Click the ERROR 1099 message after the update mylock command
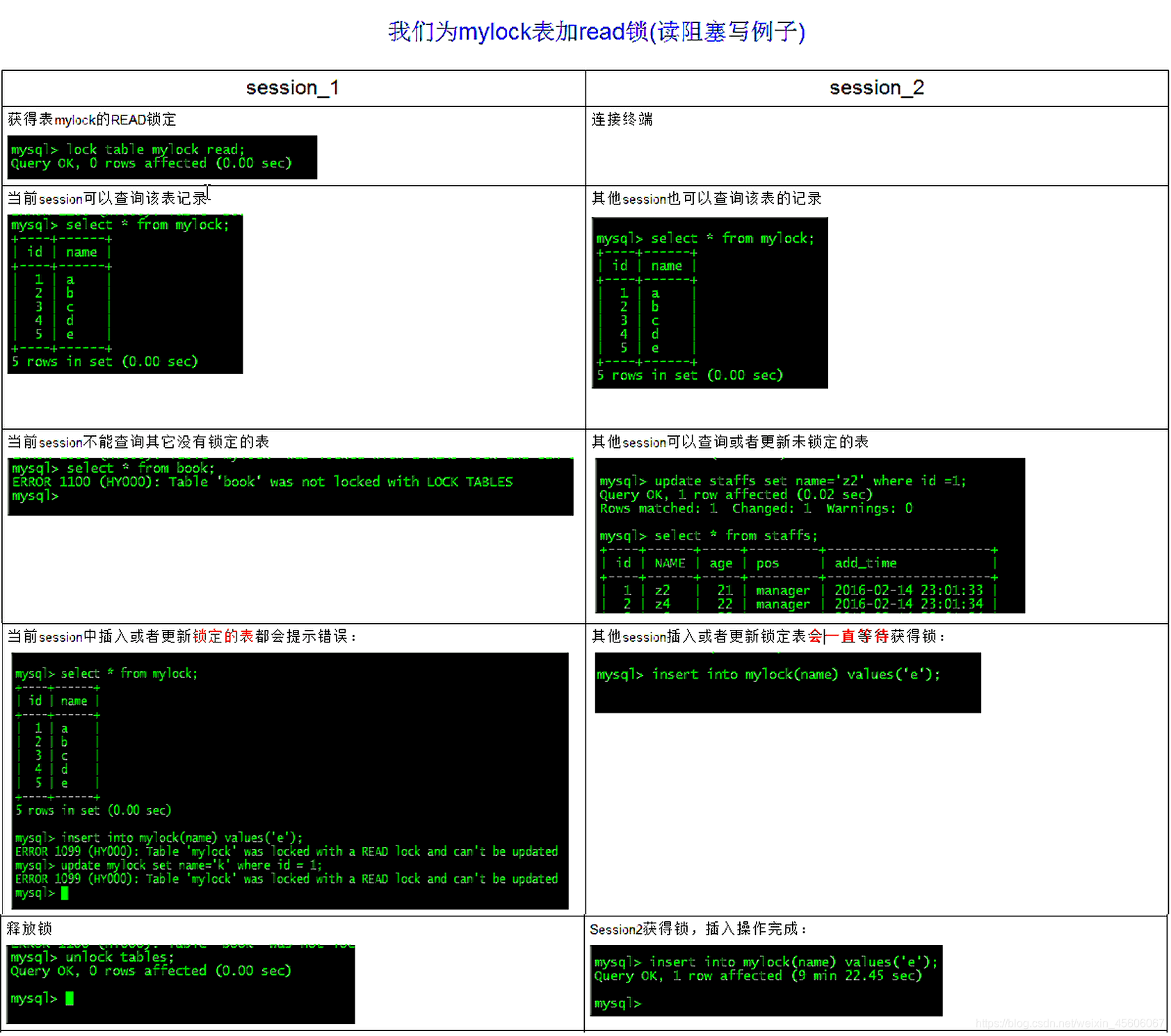The image size is (1171, 1036). [286, 879]
